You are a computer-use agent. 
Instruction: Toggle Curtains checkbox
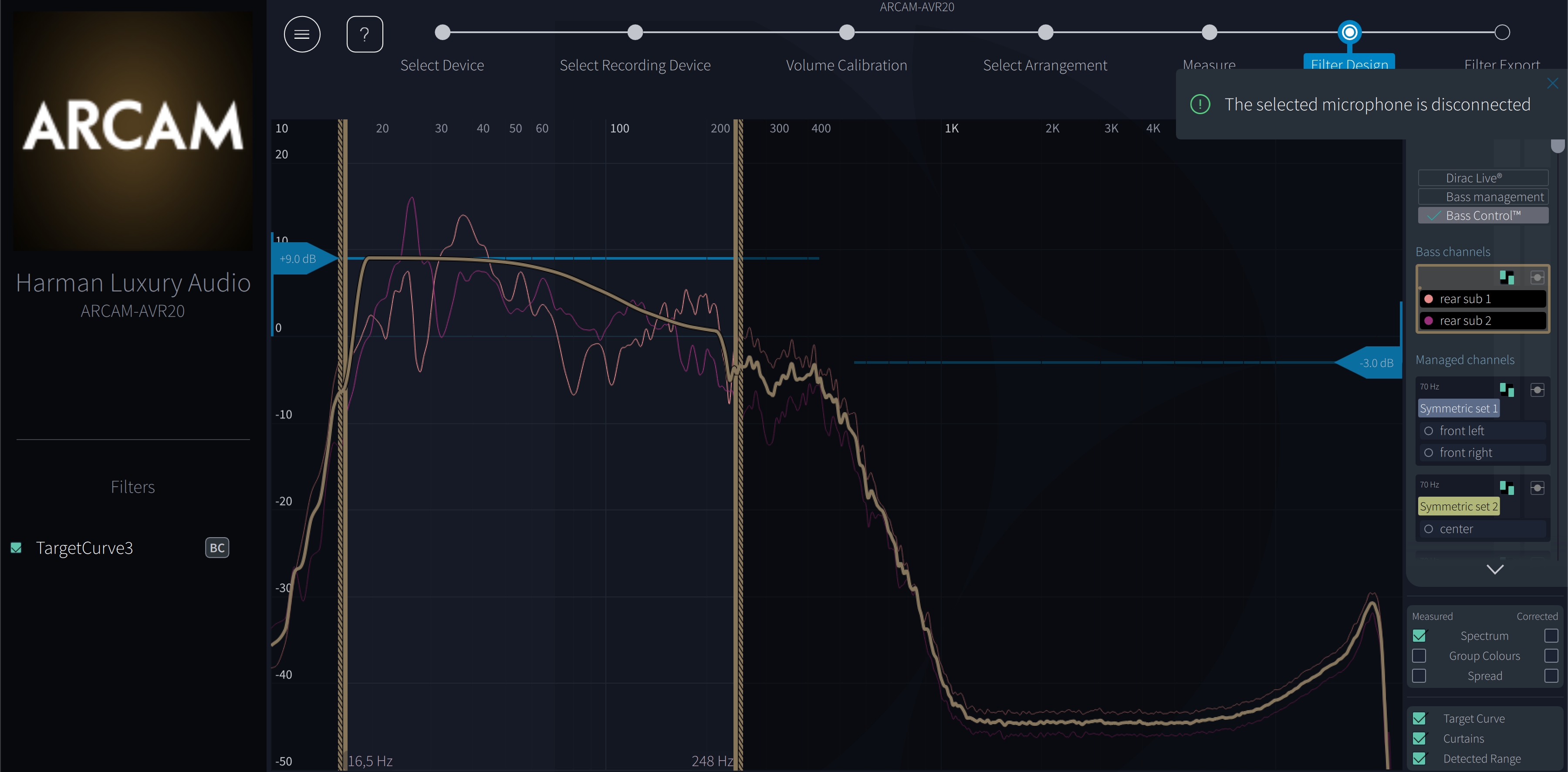(x=1419, y=738)
